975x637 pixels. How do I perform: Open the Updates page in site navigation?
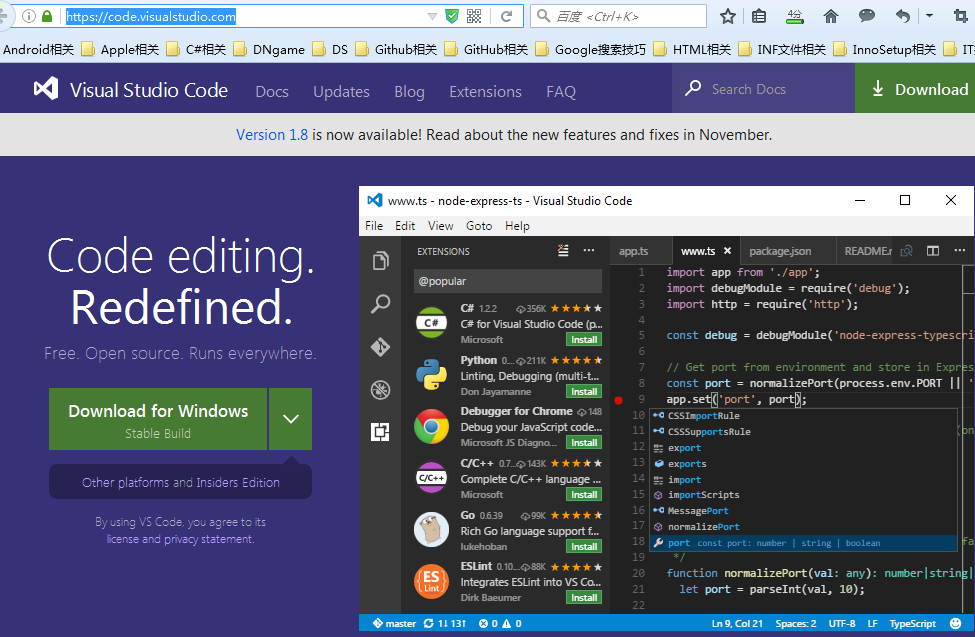(341, 91)
